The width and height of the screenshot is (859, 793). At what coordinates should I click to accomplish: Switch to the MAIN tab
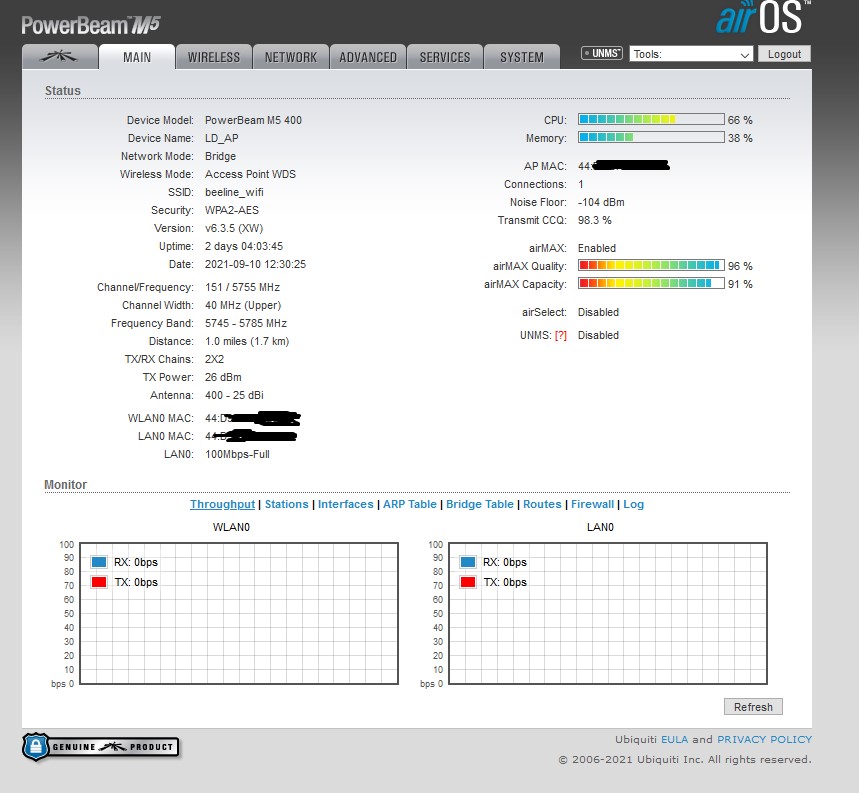pos(137,57)
